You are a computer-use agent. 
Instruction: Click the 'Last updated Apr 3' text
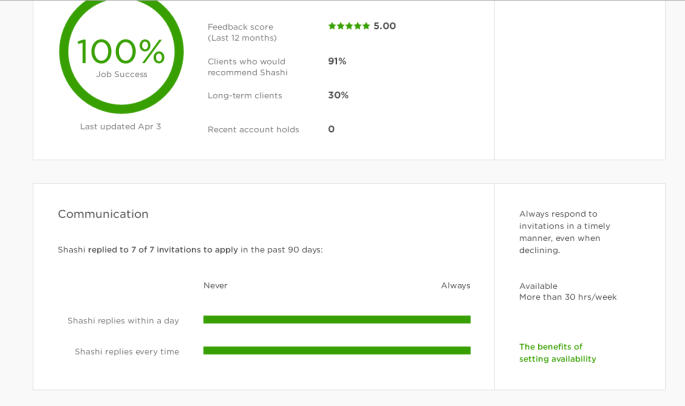tap(120, 127)
